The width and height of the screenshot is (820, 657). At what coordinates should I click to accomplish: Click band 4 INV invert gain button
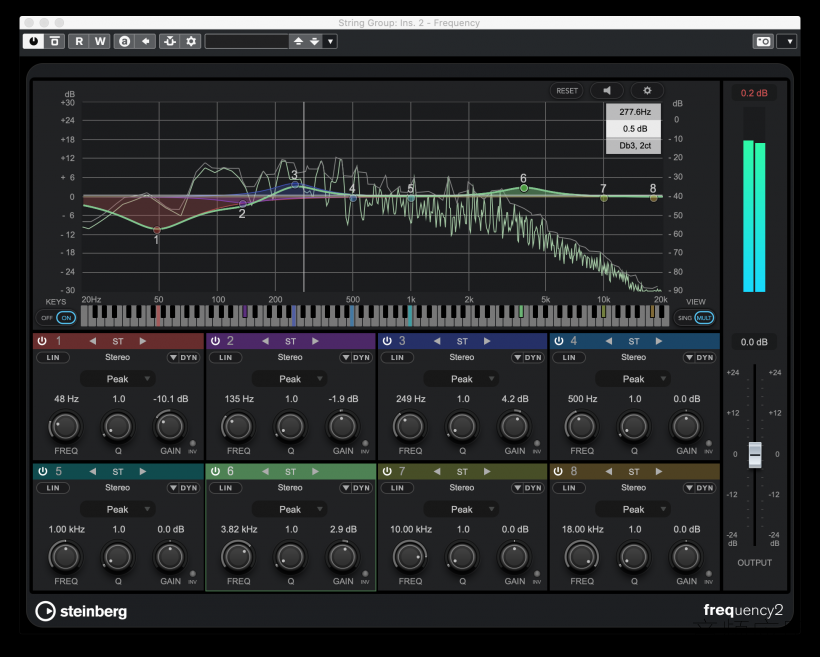(709, 444)
